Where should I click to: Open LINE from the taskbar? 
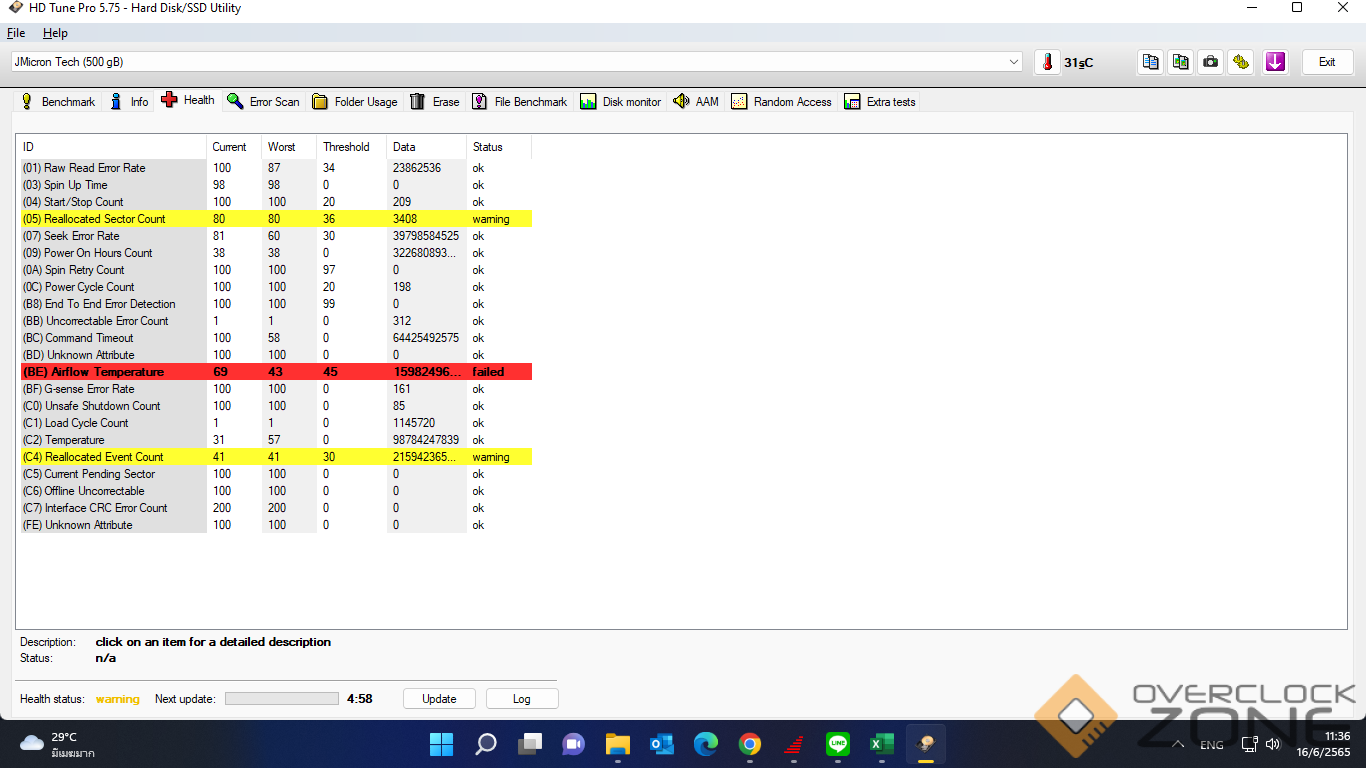click(838, 744)
